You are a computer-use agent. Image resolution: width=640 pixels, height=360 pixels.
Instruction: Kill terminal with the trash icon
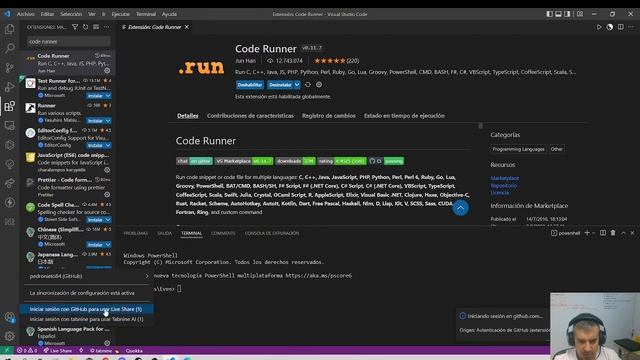[613, 233]
